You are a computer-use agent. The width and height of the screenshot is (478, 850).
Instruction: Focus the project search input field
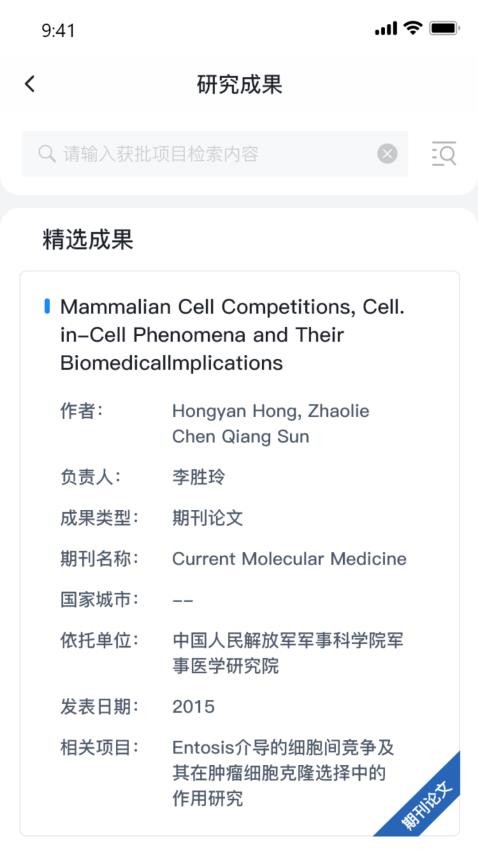click(215, 154)
